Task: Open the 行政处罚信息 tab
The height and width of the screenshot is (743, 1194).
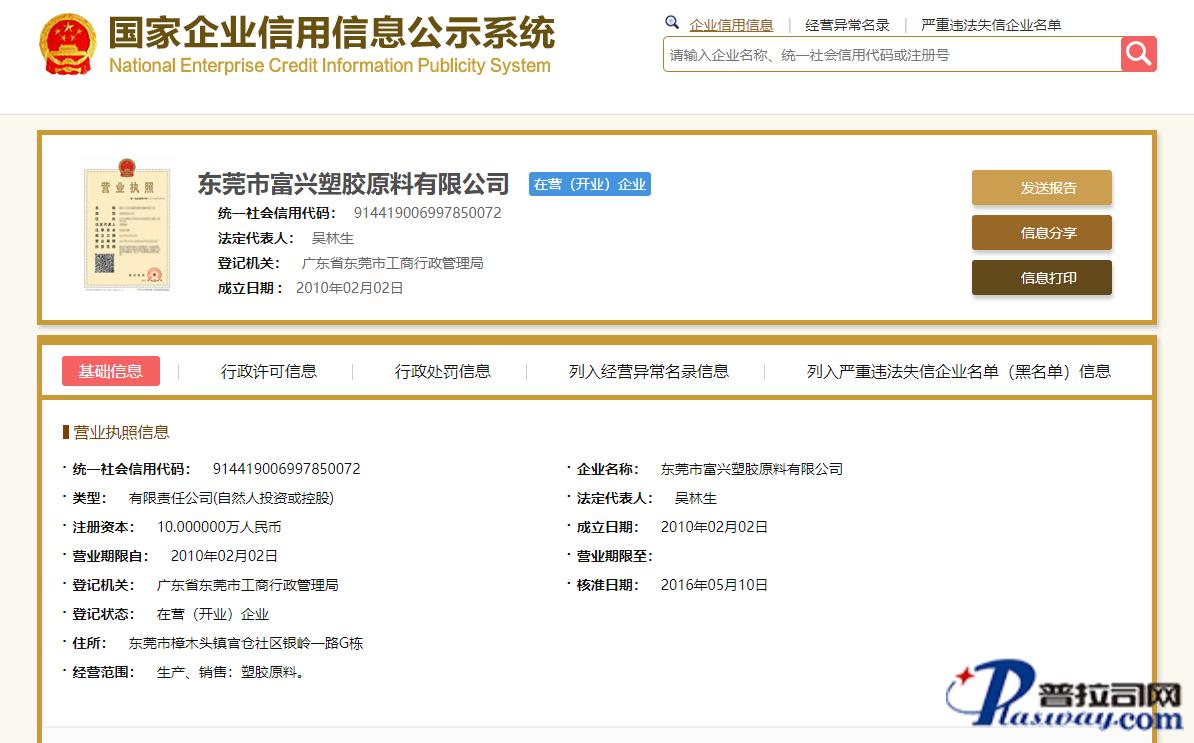Action: [x=442, y=371]
